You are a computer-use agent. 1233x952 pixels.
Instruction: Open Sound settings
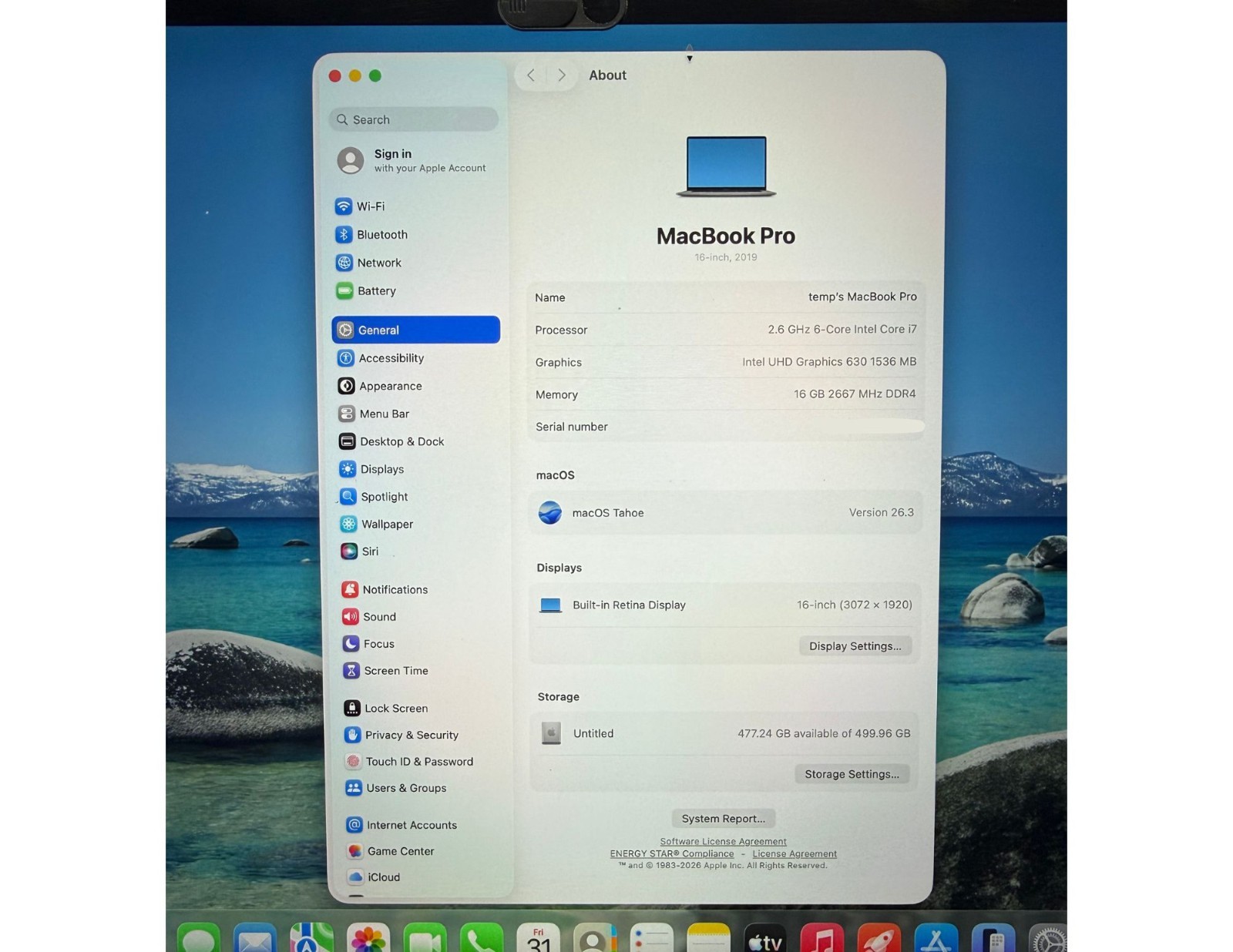tap(370, 617)
